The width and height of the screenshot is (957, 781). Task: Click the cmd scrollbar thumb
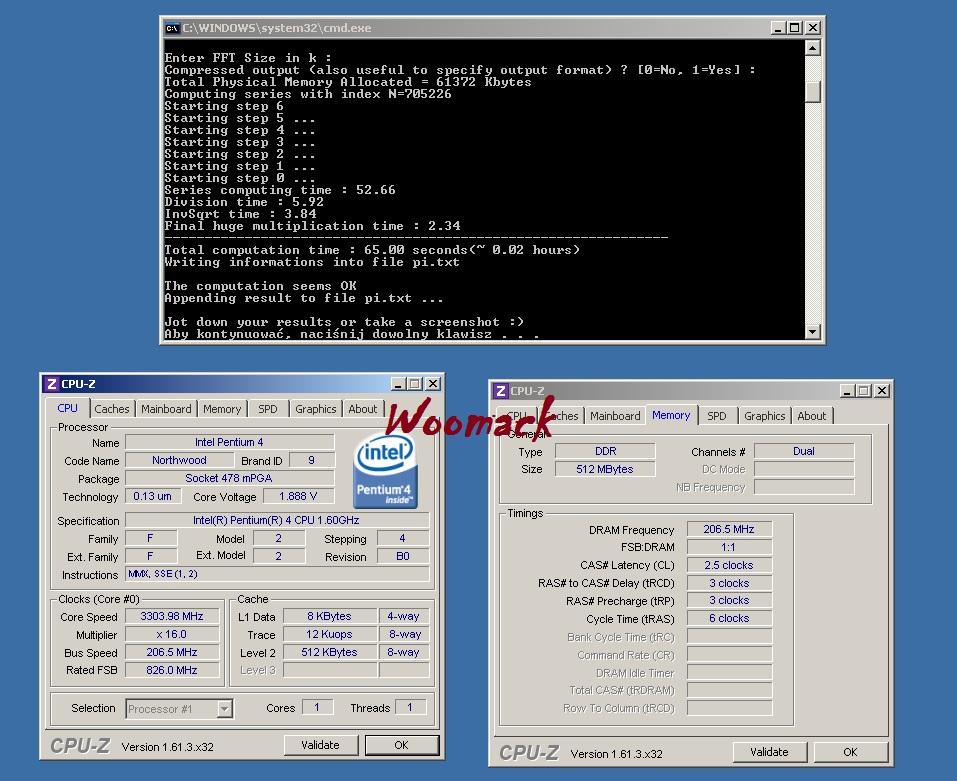click(x=812, y=92)
